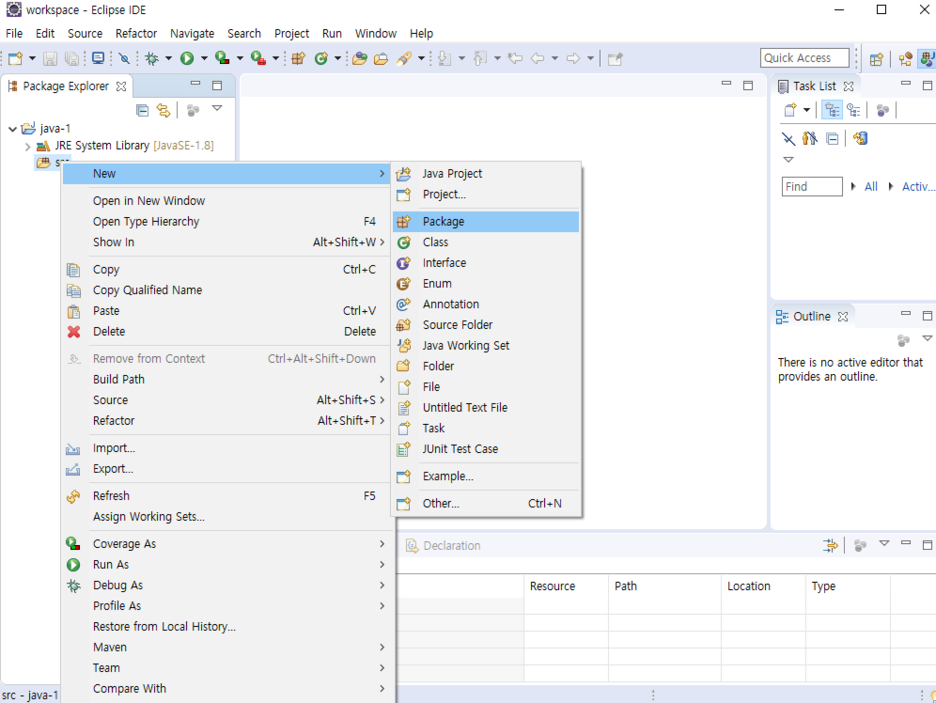Toggle Categorized presentation in Task List
Viewport: 936px width, 703px height.
832,110
